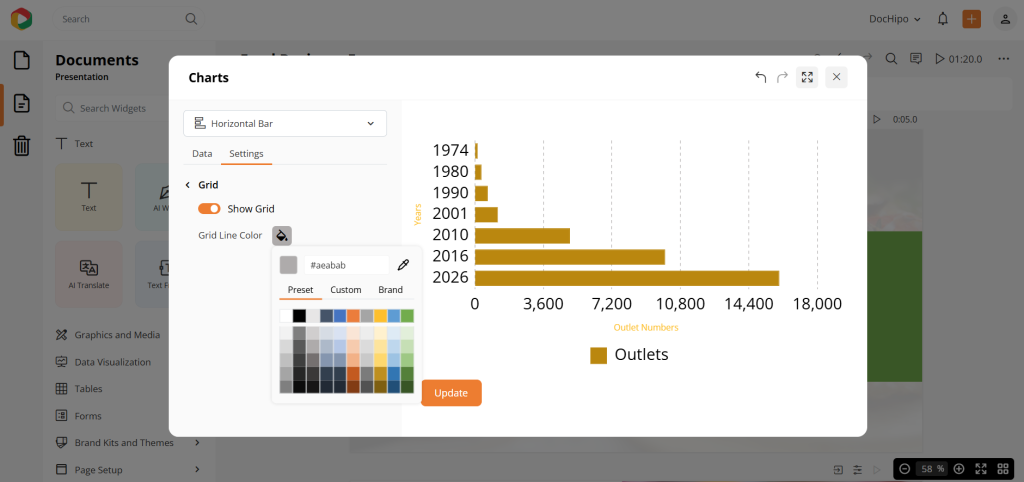This screenshot has height=482, width=1024.
Task: Click fit-to-screen icon in zoom bar
Action: click(981, 468)
